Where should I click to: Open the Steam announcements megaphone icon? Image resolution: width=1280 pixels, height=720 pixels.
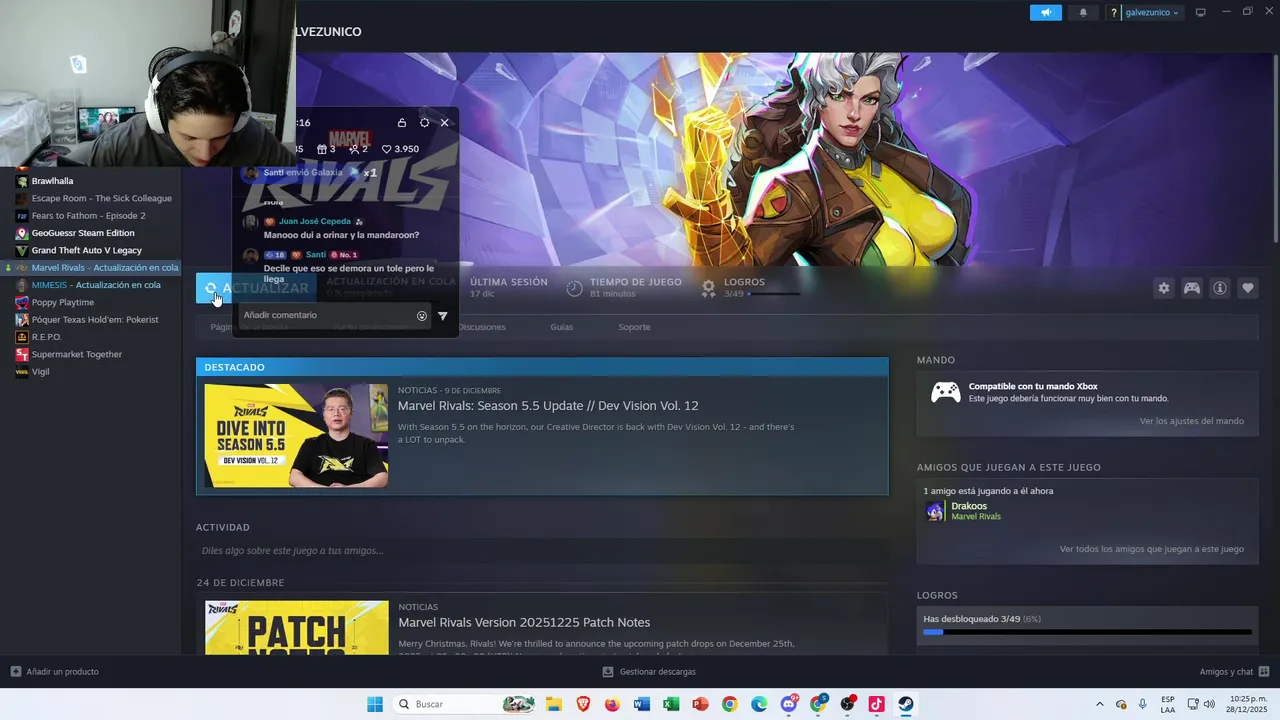click(x=1045, y=13)
